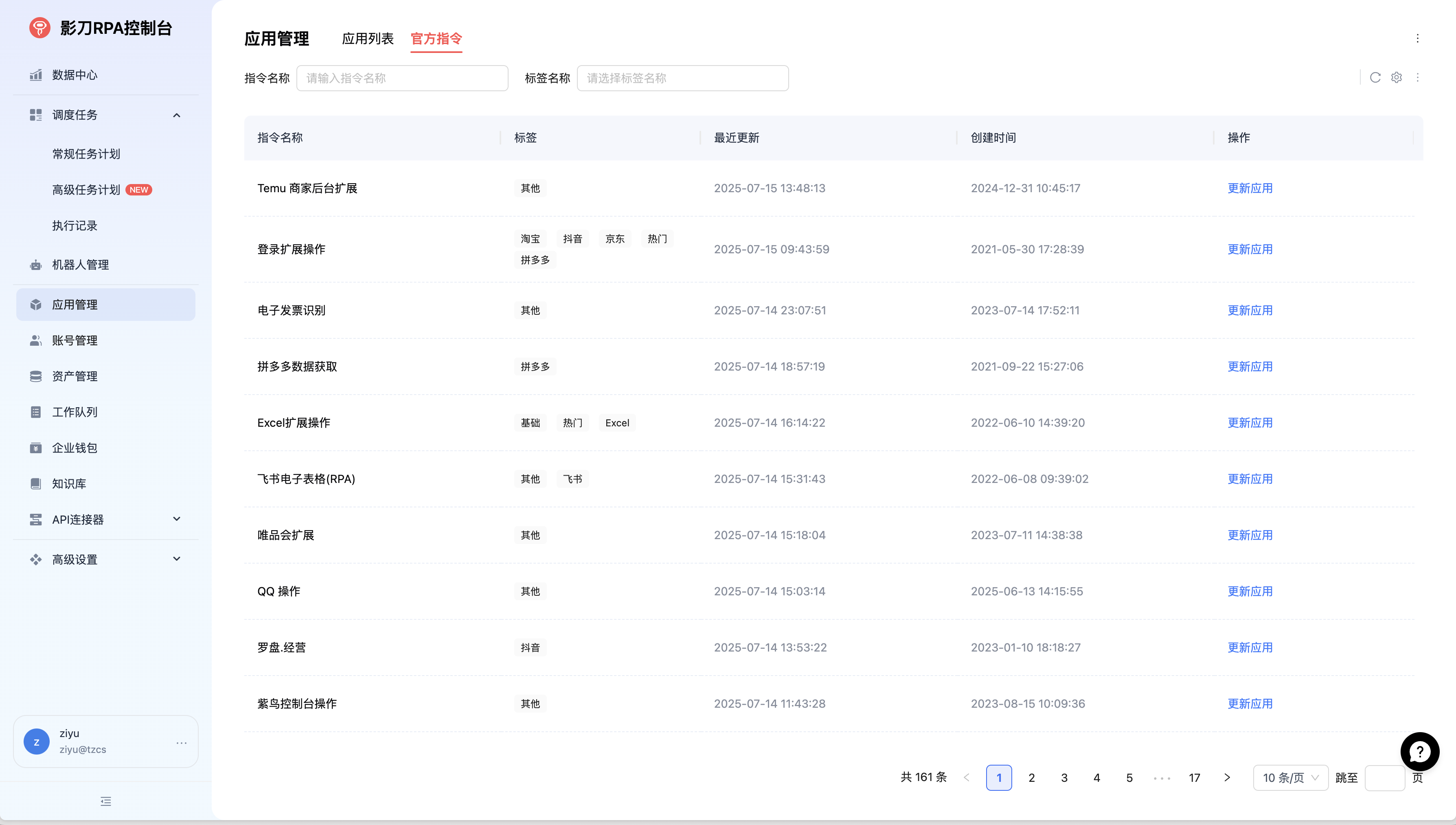Switch to the 应用列表 tab
This screenshot has width=1456, height=825.
click(368, 39)
